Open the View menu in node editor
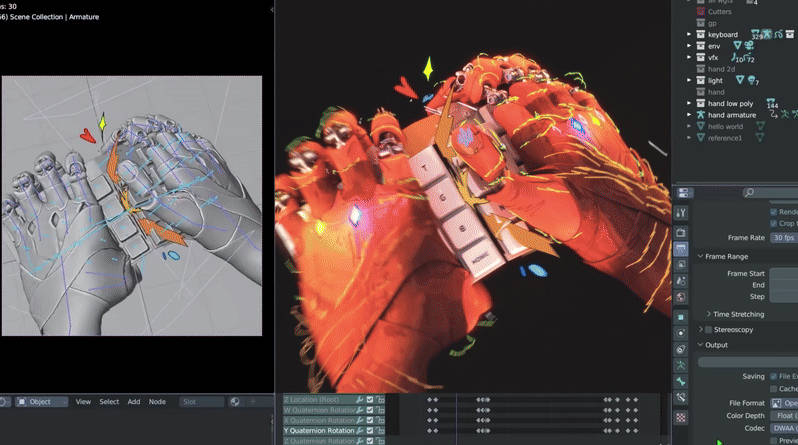Screen dimensions: 798x445 (x=83, y=402)
